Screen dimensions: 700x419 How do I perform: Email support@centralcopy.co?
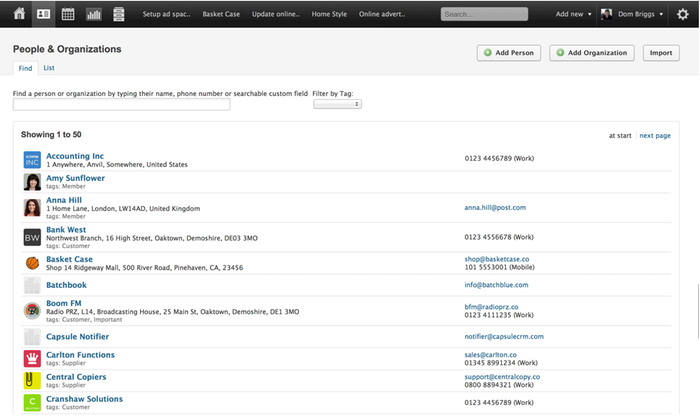[502, 377]
